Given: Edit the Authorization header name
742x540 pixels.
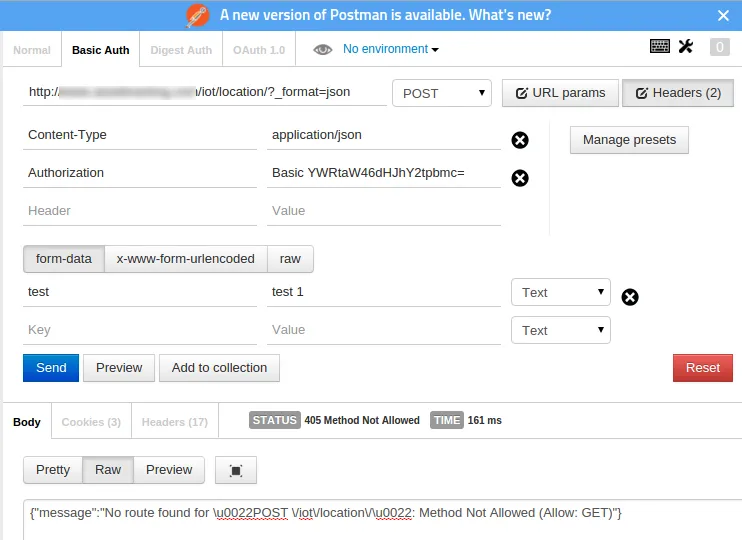Looking at the screenshot, I should (x=140, y=173).
